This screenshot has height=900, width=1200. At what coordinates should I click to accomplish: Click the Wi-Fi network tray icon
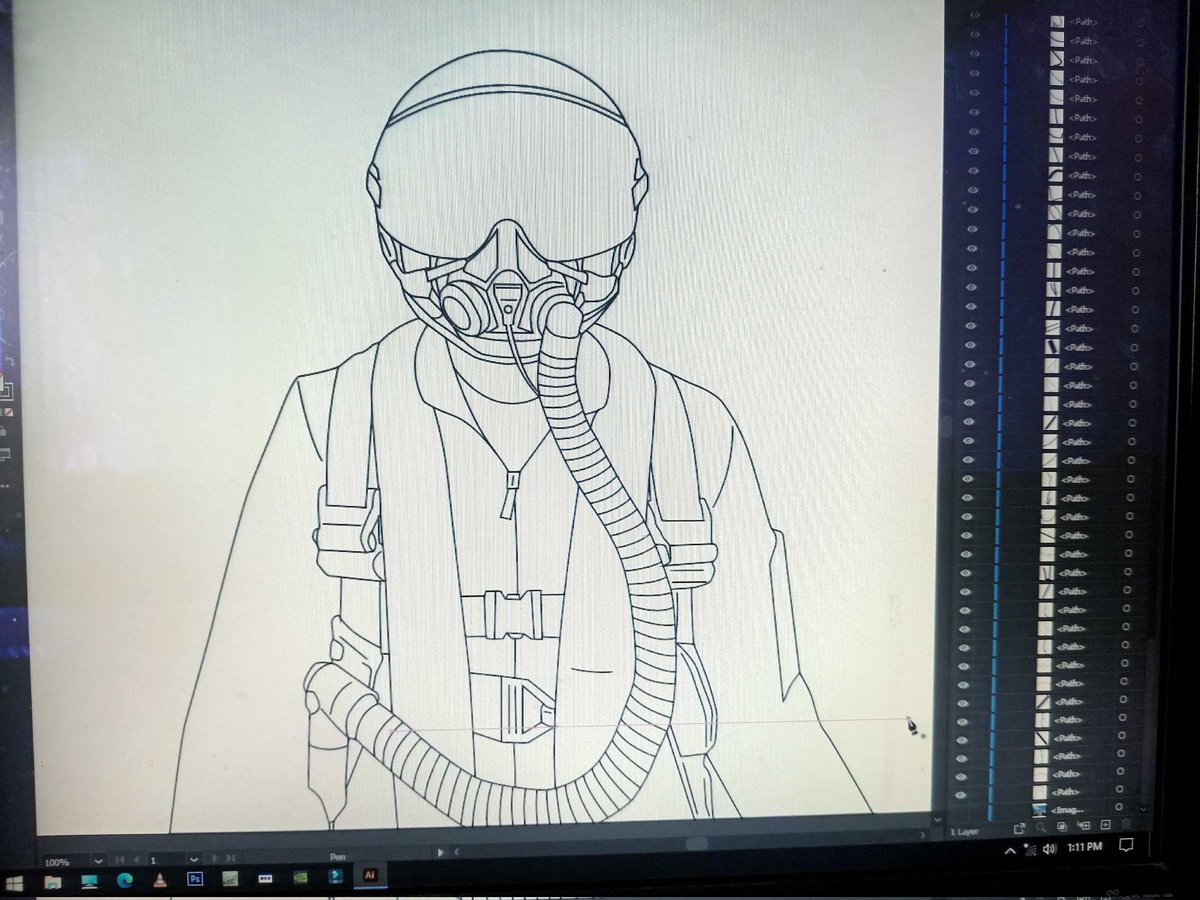click(1031, 850)
